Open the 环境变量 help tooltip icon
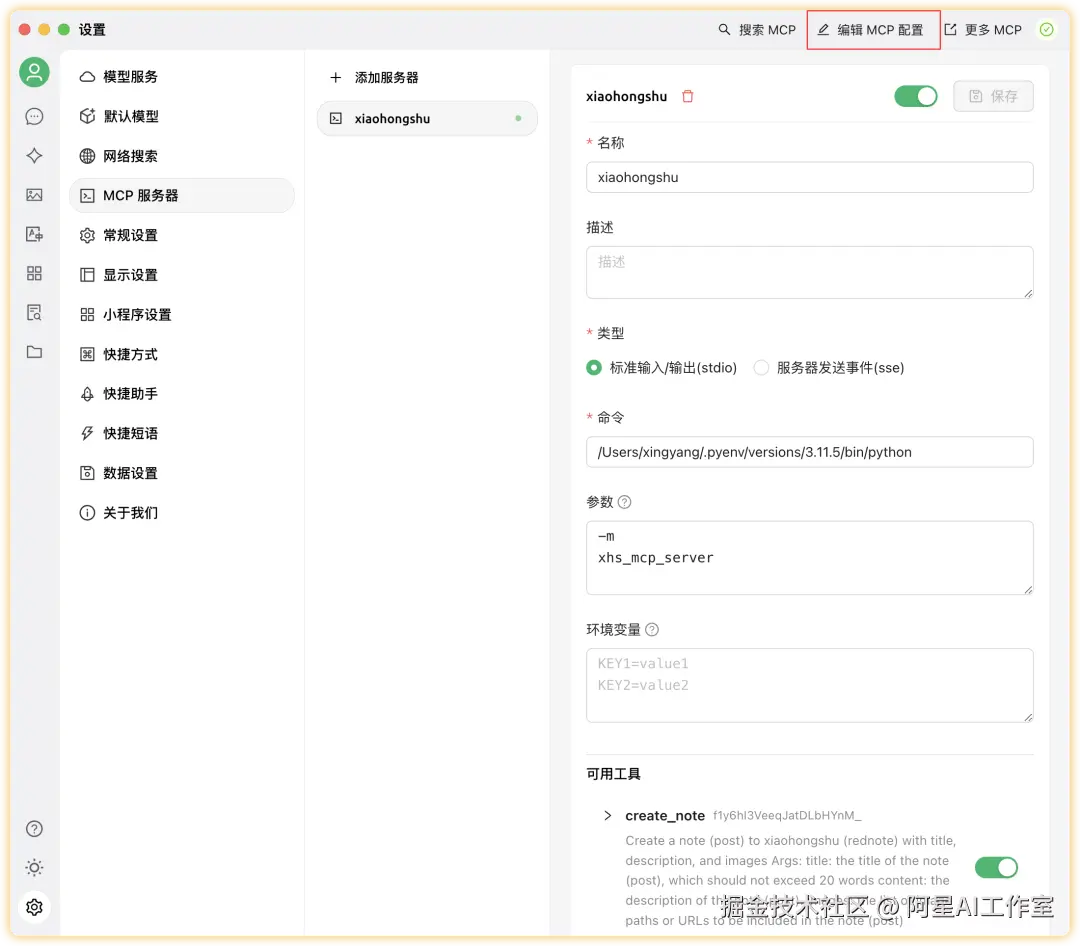 point(652,629)
